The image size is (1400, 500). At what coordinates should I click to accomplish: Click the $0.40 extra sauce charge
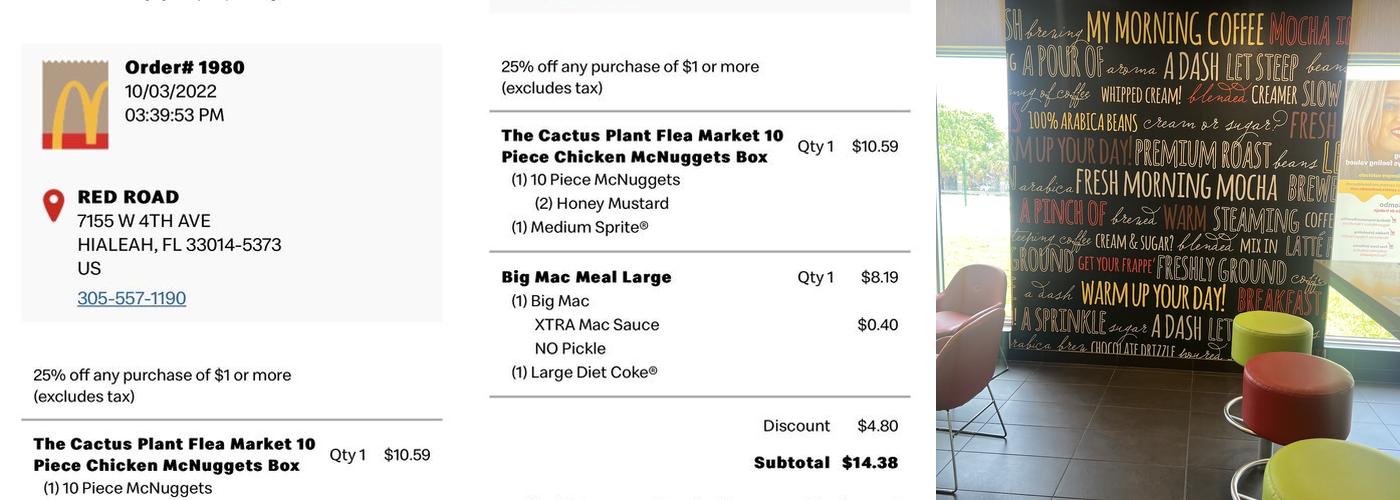pyautogui.click(x=877, y=325)
